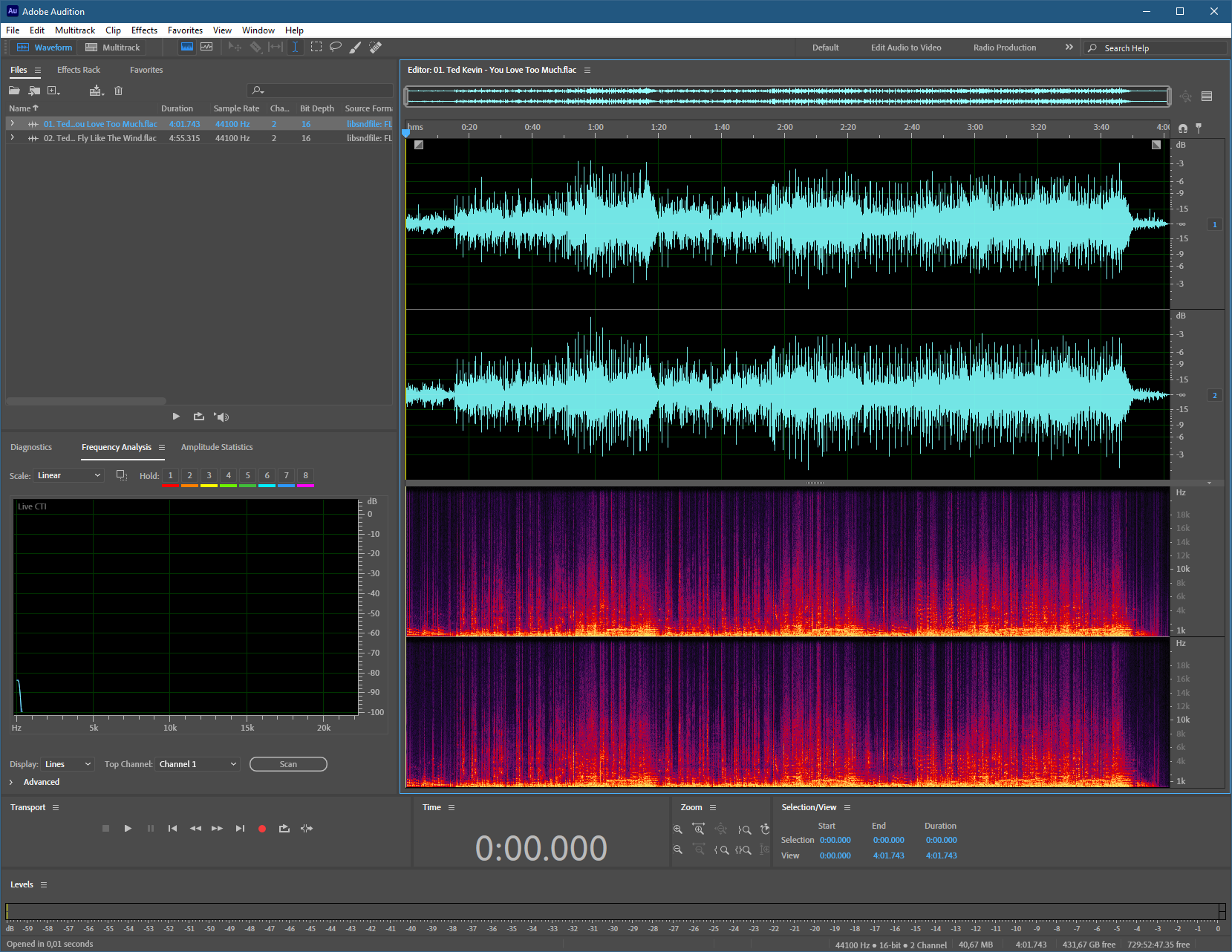Select the Paintbrush Selection tool

point(356,47)
